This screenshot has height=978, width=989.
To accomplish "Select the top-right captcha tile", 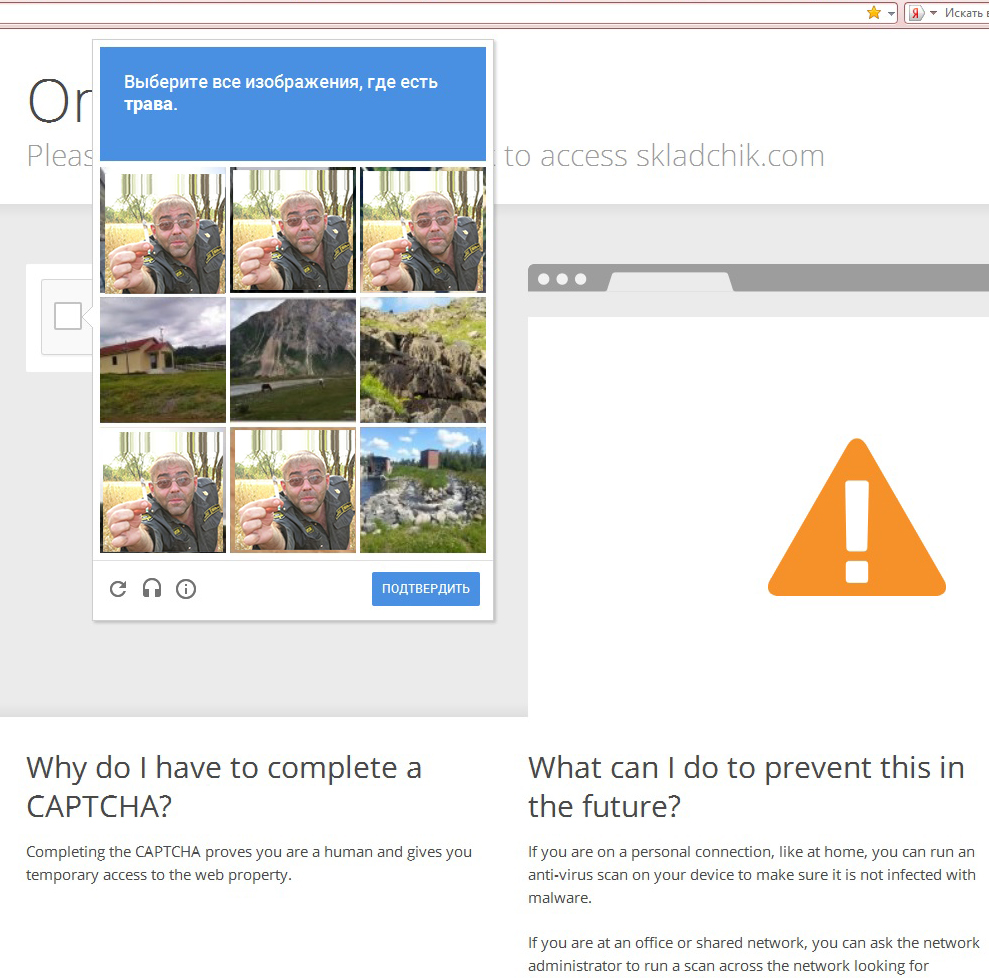I will coord(423,230).
